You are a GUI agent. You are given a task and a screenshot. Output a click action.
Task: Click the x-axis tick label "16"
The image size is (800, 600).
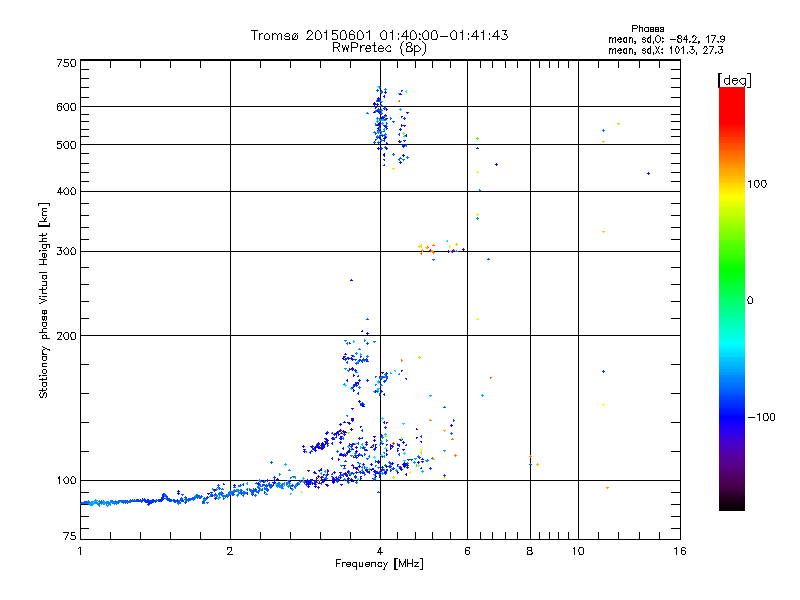pos(680,551)
